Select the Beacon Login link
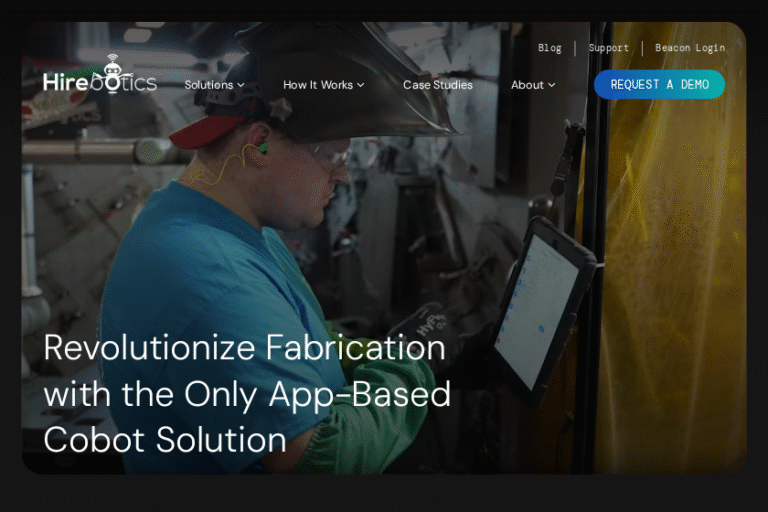The height and width of the screenshot is (512, 768). point(689,48)
